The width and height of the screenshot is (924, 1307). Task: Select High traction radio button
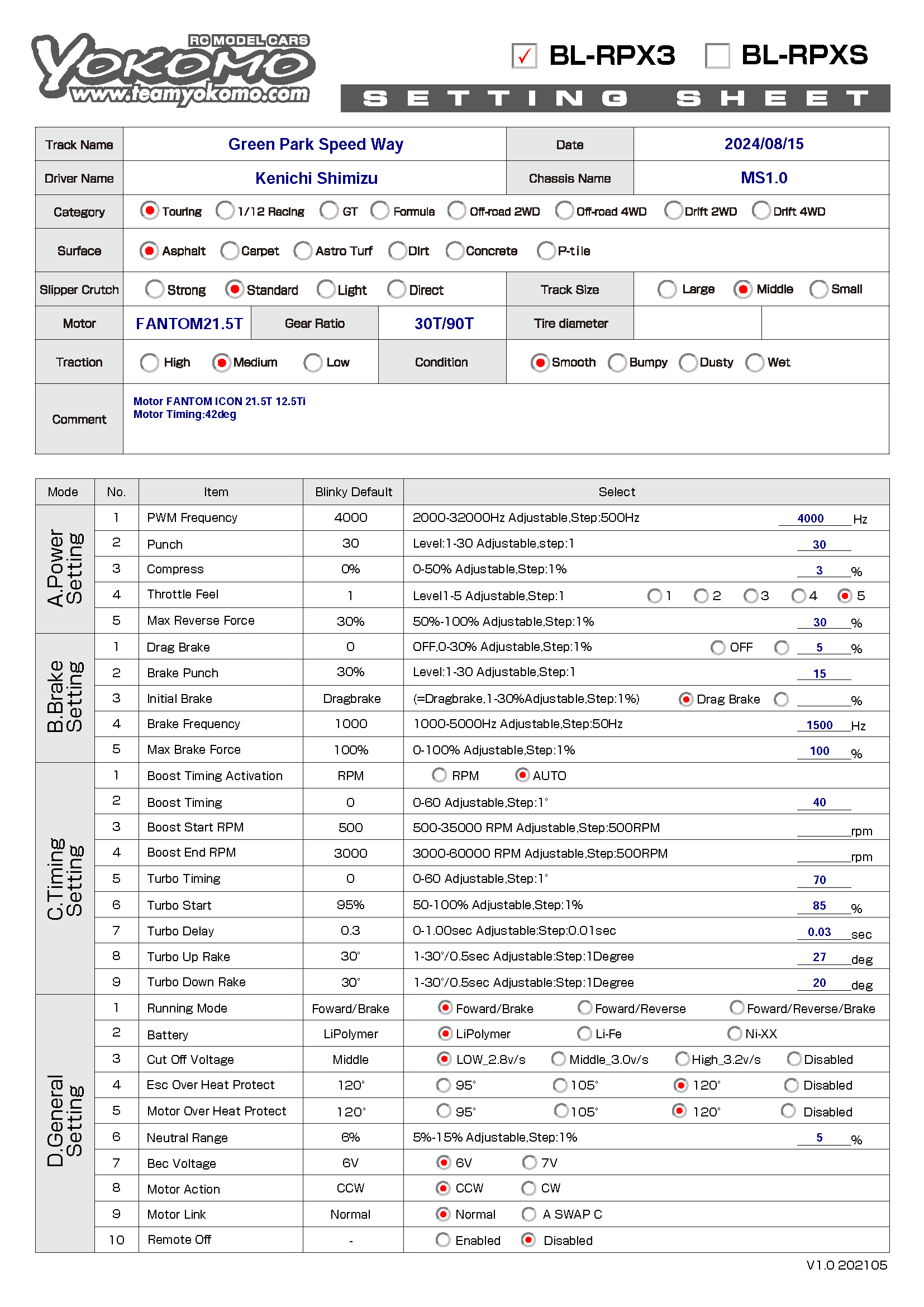[x=150, y=362]
